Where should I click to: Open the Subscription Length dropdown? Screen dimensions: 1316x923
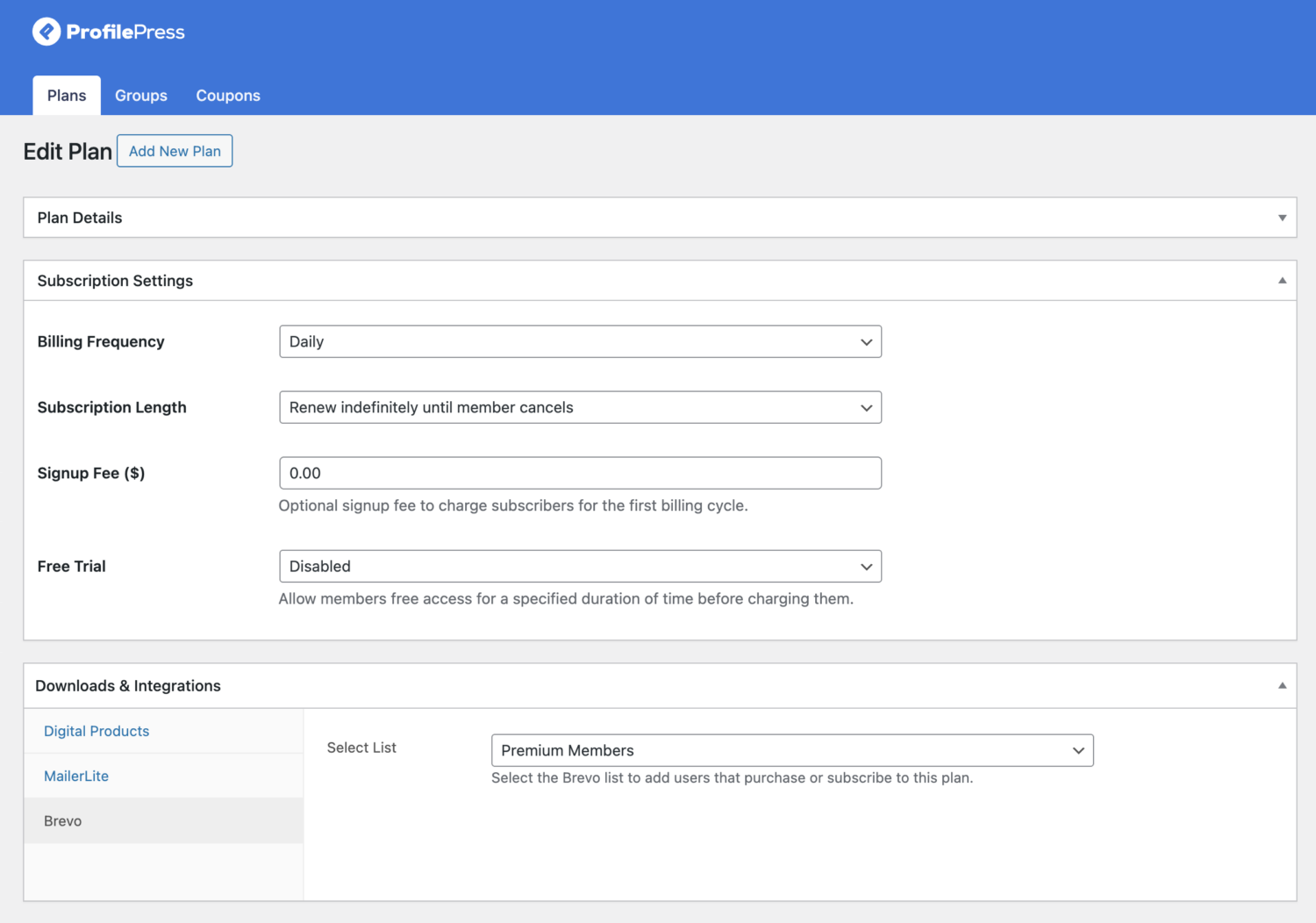point(580,407)
